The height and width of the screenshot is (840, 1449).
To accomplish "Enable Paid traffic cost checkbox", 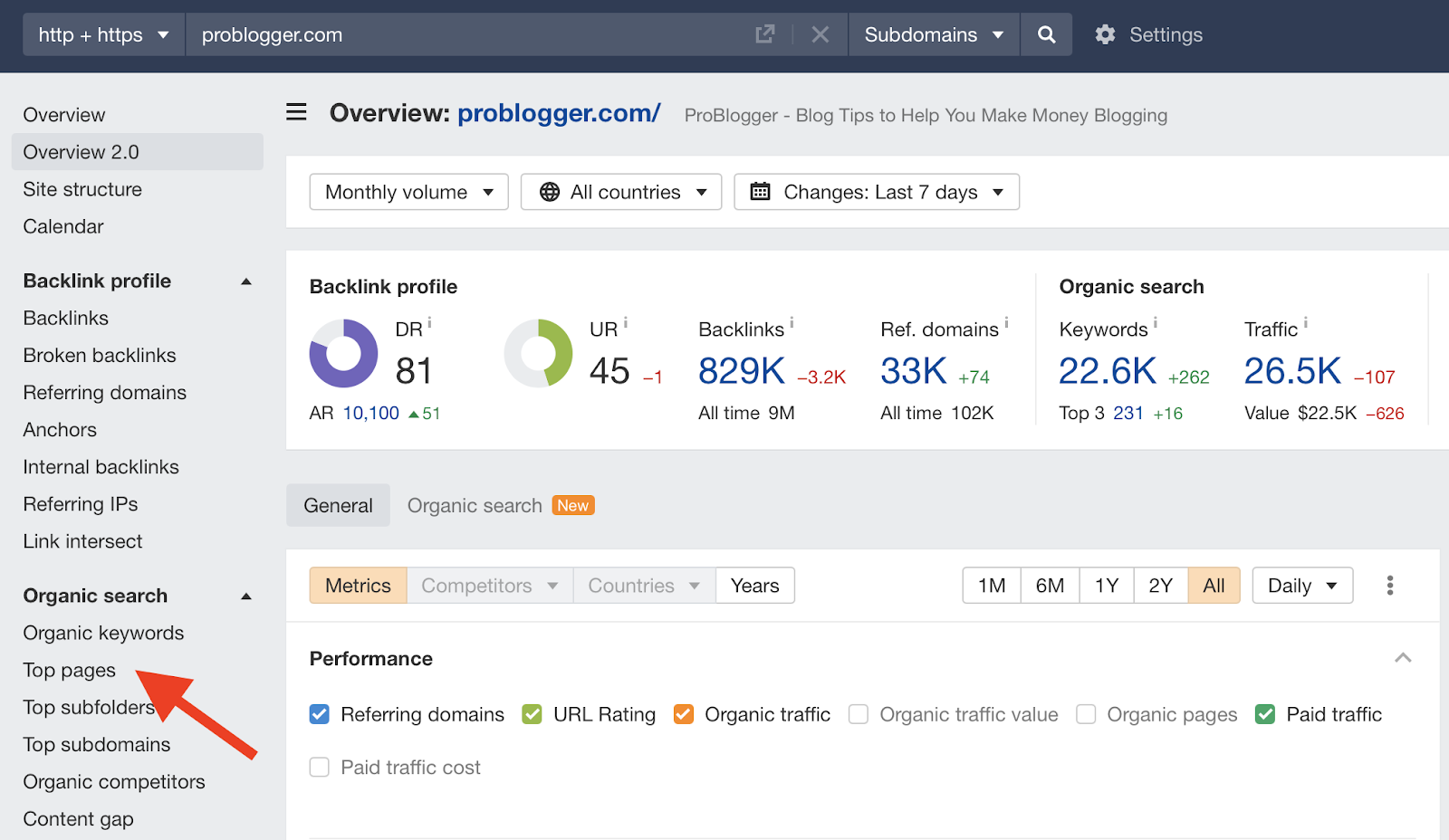I will click(320, 768).
